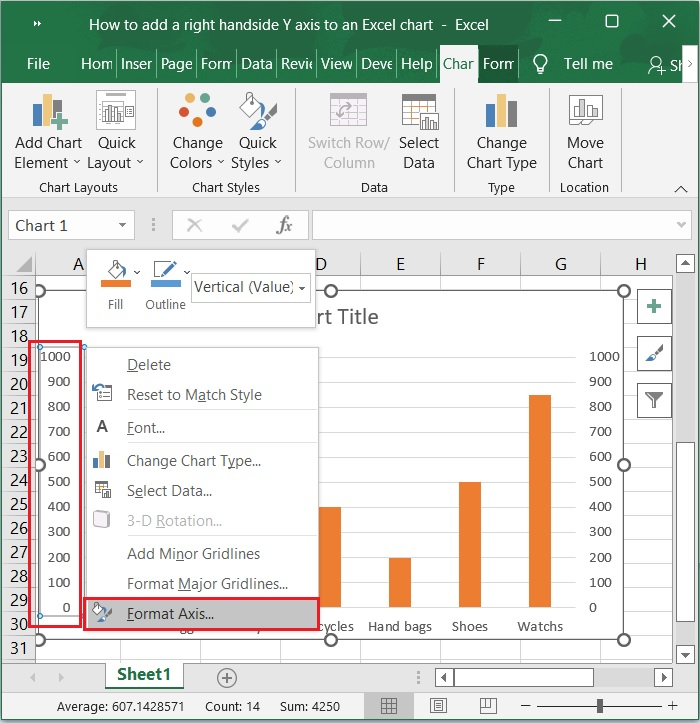Click the Select Data ribbon button

[x=419, y=131]
